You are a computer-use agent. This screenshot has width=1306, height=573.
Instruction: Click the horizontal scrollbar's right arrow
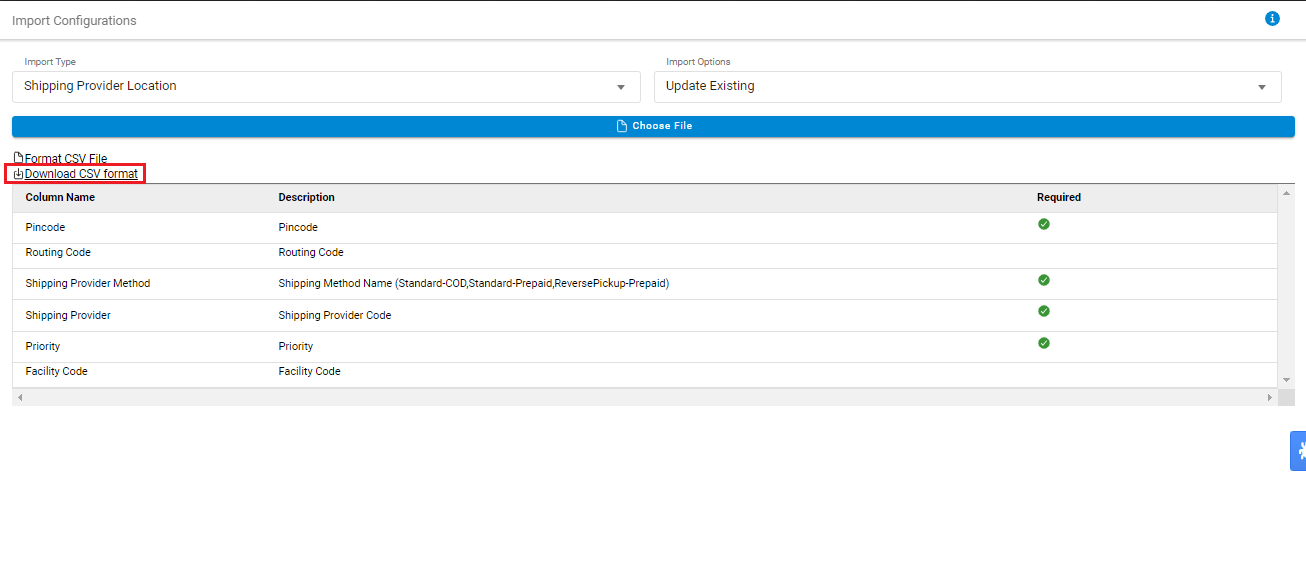(x=1270, y=398)
